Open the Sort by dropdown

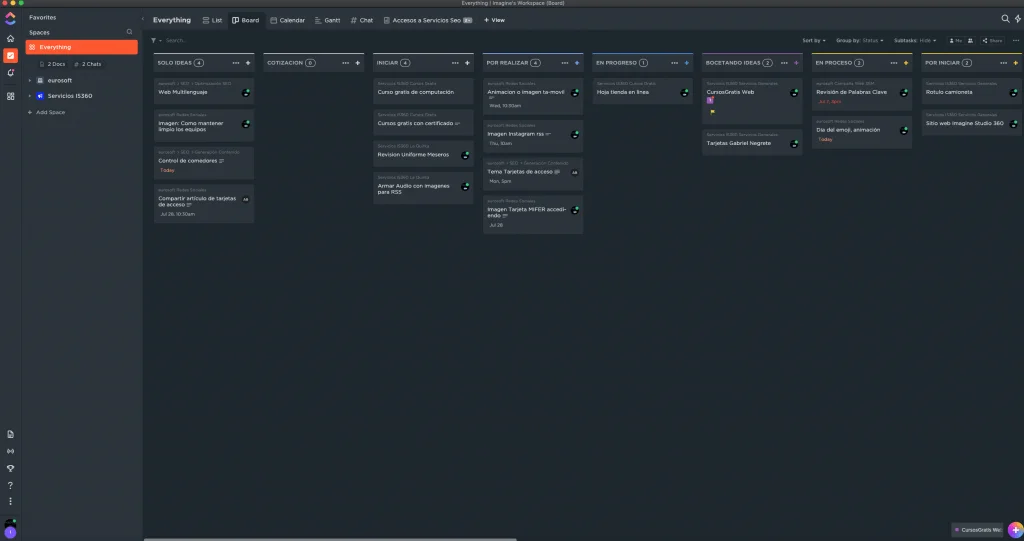coord(814,41)
